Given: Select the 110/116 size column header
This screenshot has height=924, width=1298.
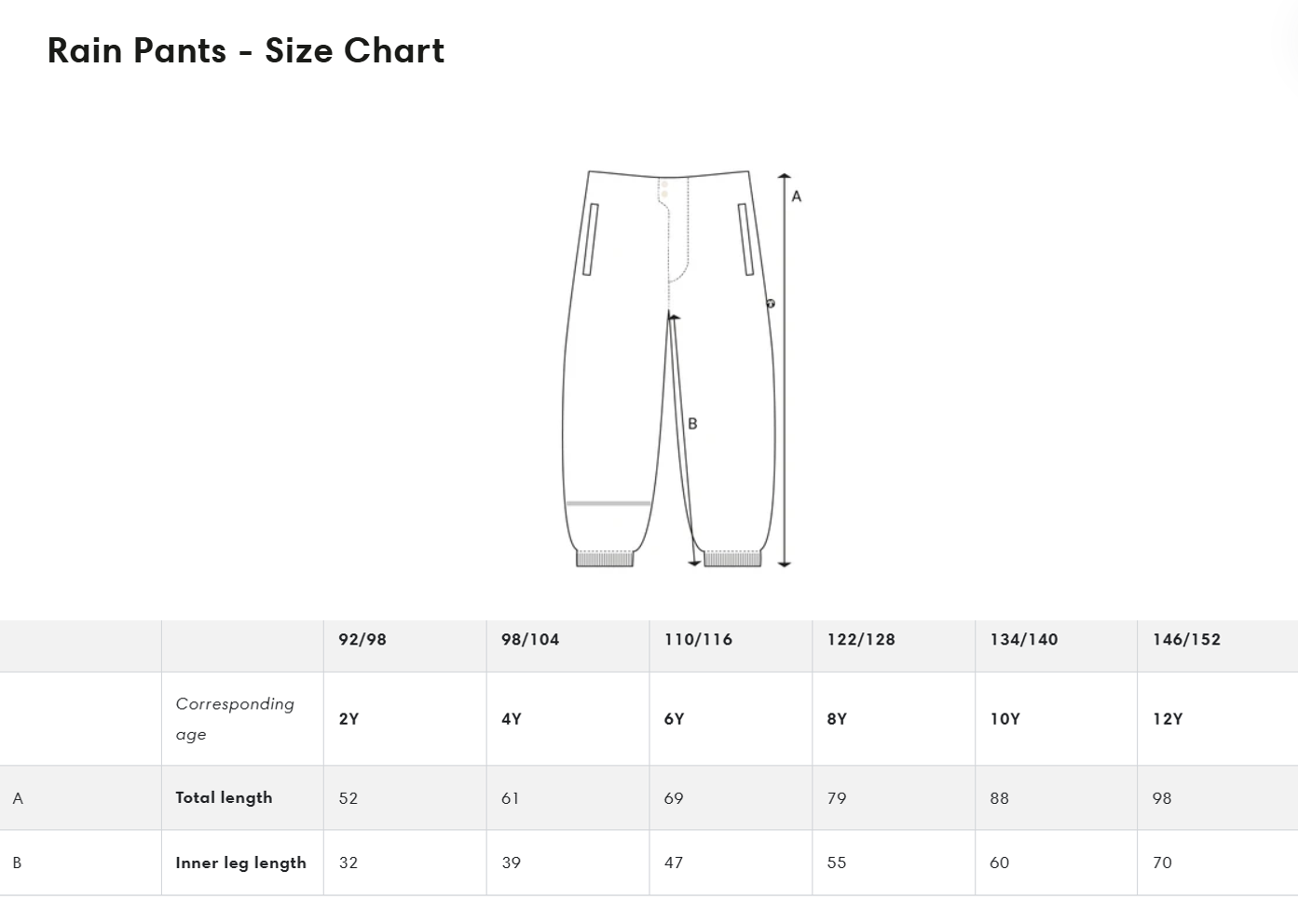Looking at the screenshot, I should pyautogui.click(x=698, y=640).
